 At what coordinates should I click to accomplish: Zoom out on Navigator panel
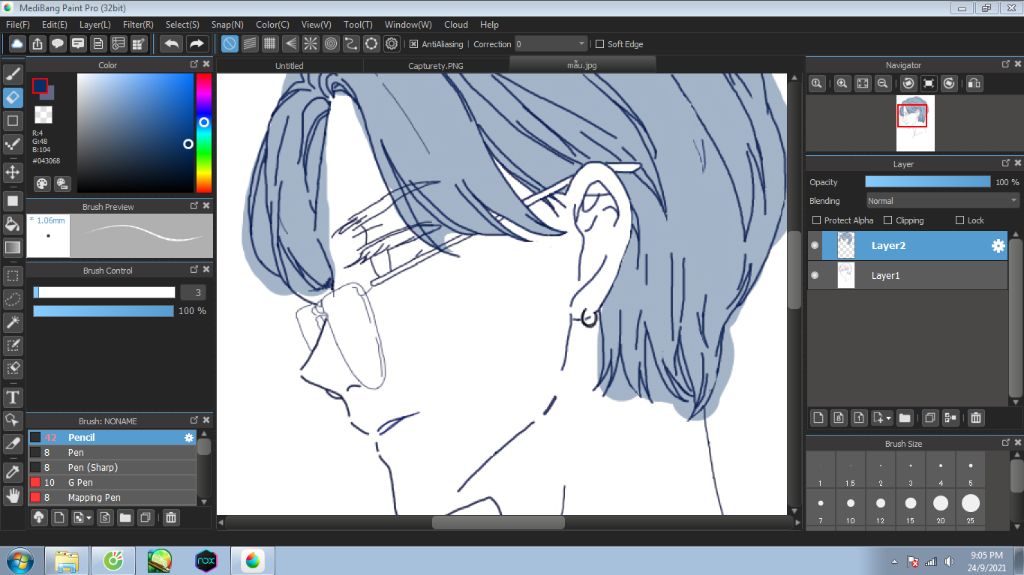[x=882, y=84]
